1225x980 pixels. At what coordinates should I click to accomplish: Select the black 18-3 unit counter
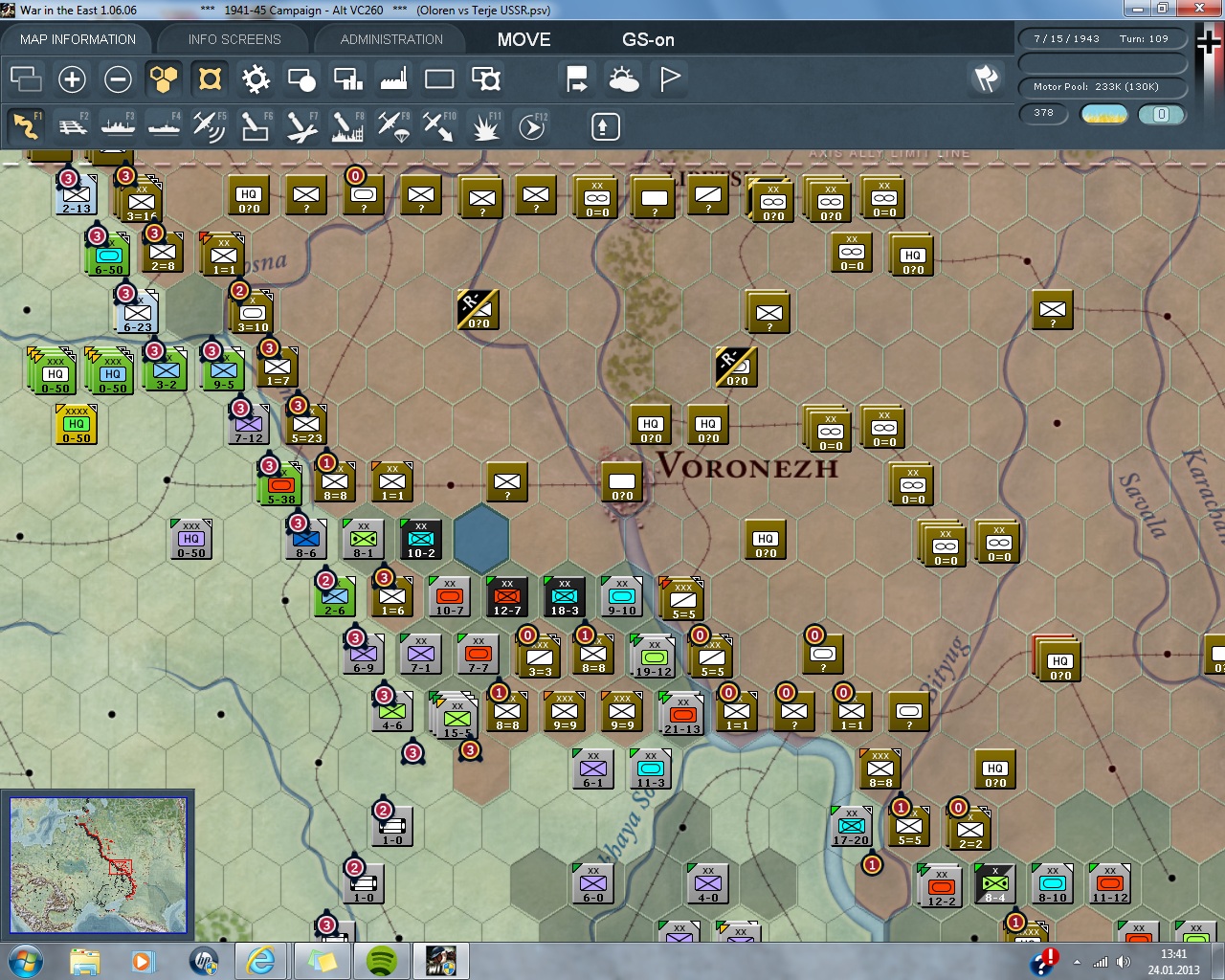point(564,596)
